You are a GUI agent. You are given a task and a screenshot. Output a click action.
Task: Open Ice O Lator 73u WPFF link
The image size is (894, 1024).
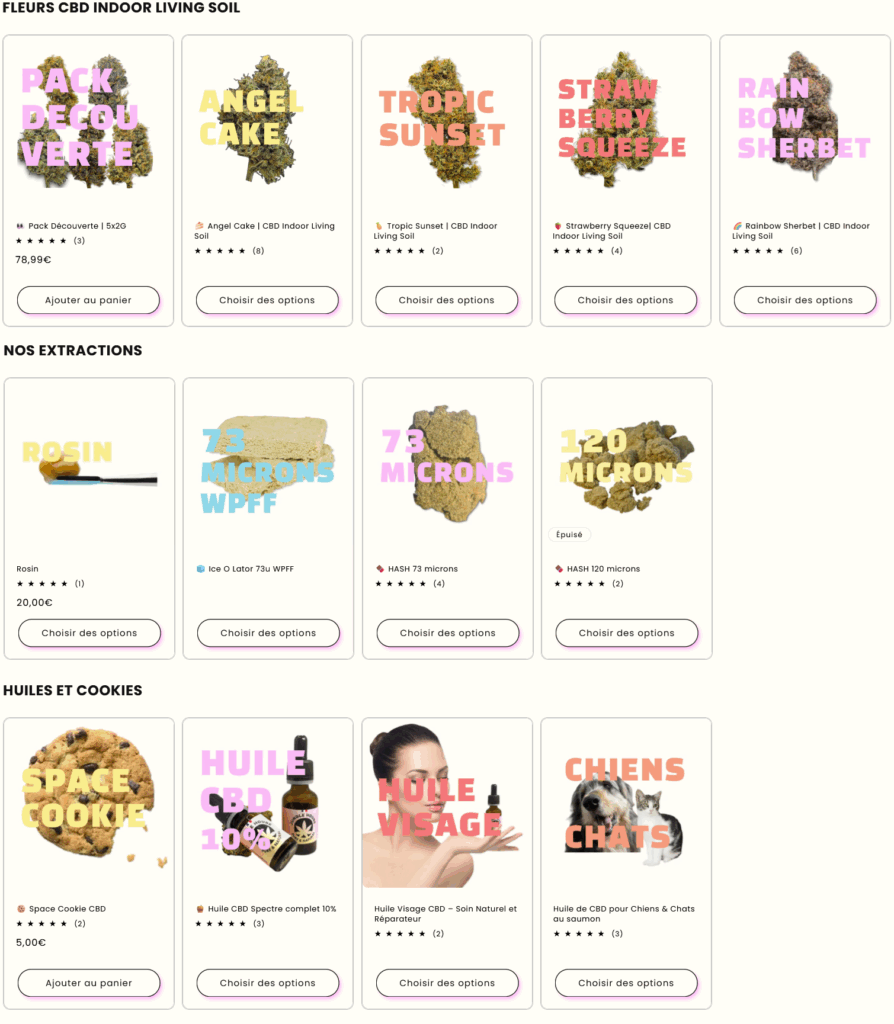tap(251, 569)
